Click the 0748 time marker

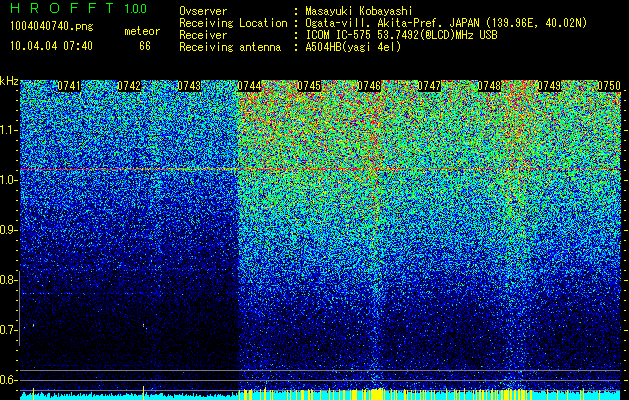489,86
